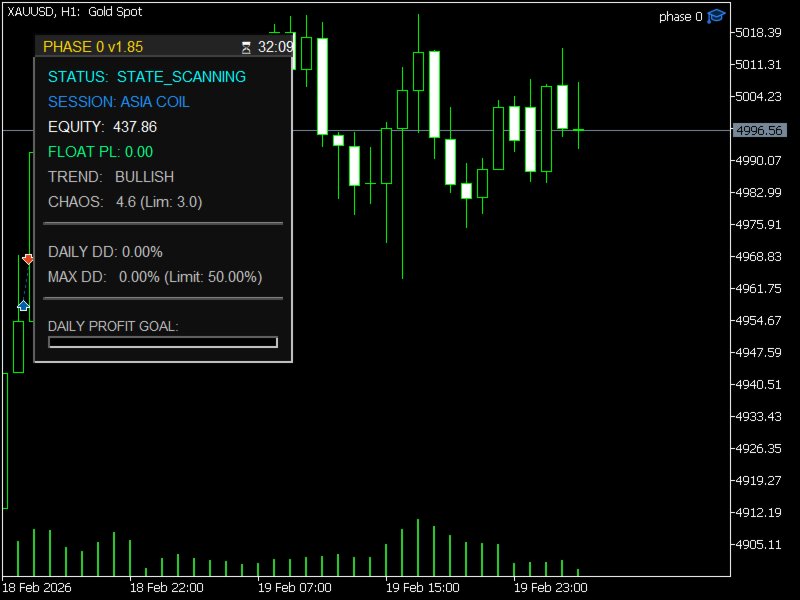Click the MAX DD: 0.00% (Limit: 50.00%) line
Image resolution: width=800 pixels, height=600 pixels.
pyautogui.click(x=155, y=277)
